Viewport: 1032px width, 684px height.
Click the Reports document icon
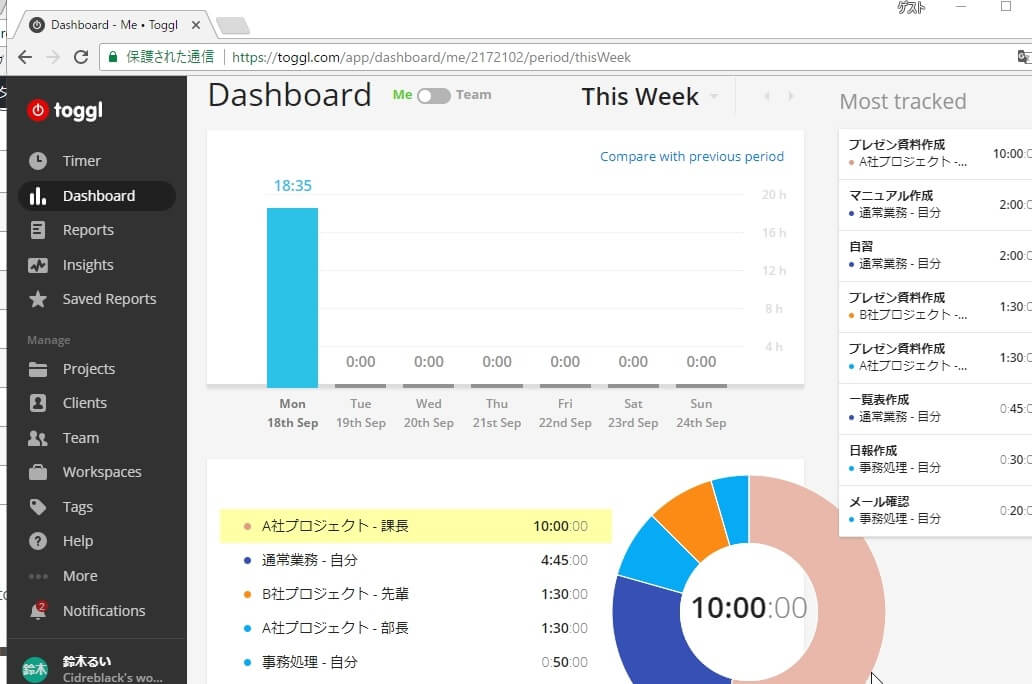(x=38, y=230)
